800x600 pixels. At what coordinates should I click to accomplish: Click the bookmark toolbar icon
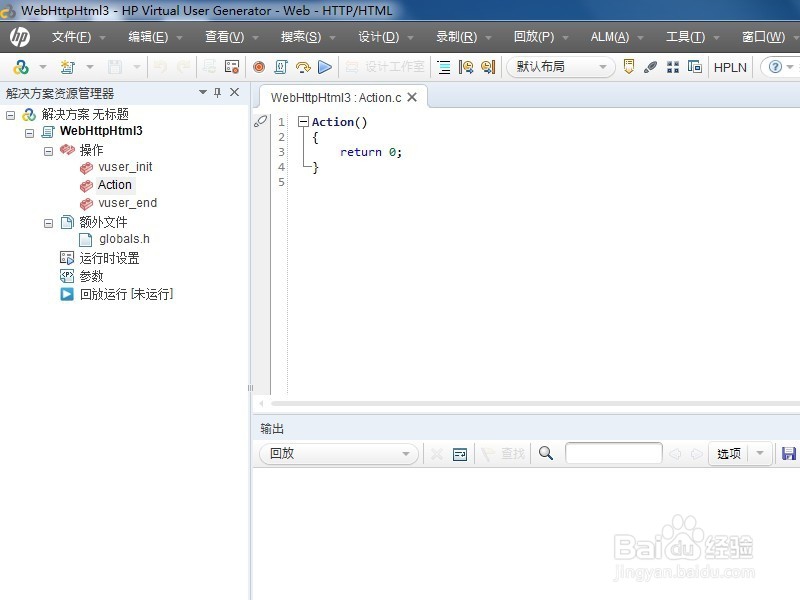click(x=629, y=67)
